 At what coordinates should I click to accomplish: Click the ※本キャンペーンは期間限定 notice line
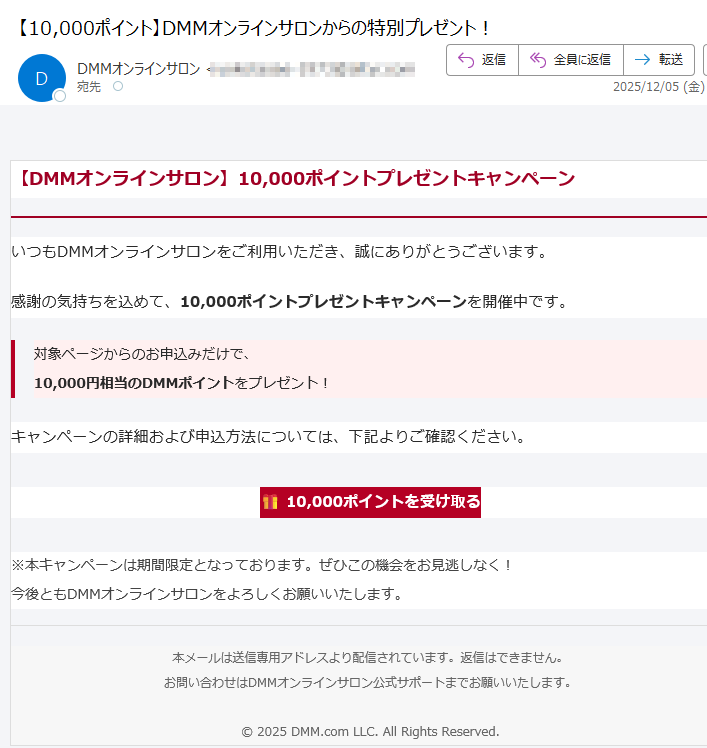(x=262, y=565)
